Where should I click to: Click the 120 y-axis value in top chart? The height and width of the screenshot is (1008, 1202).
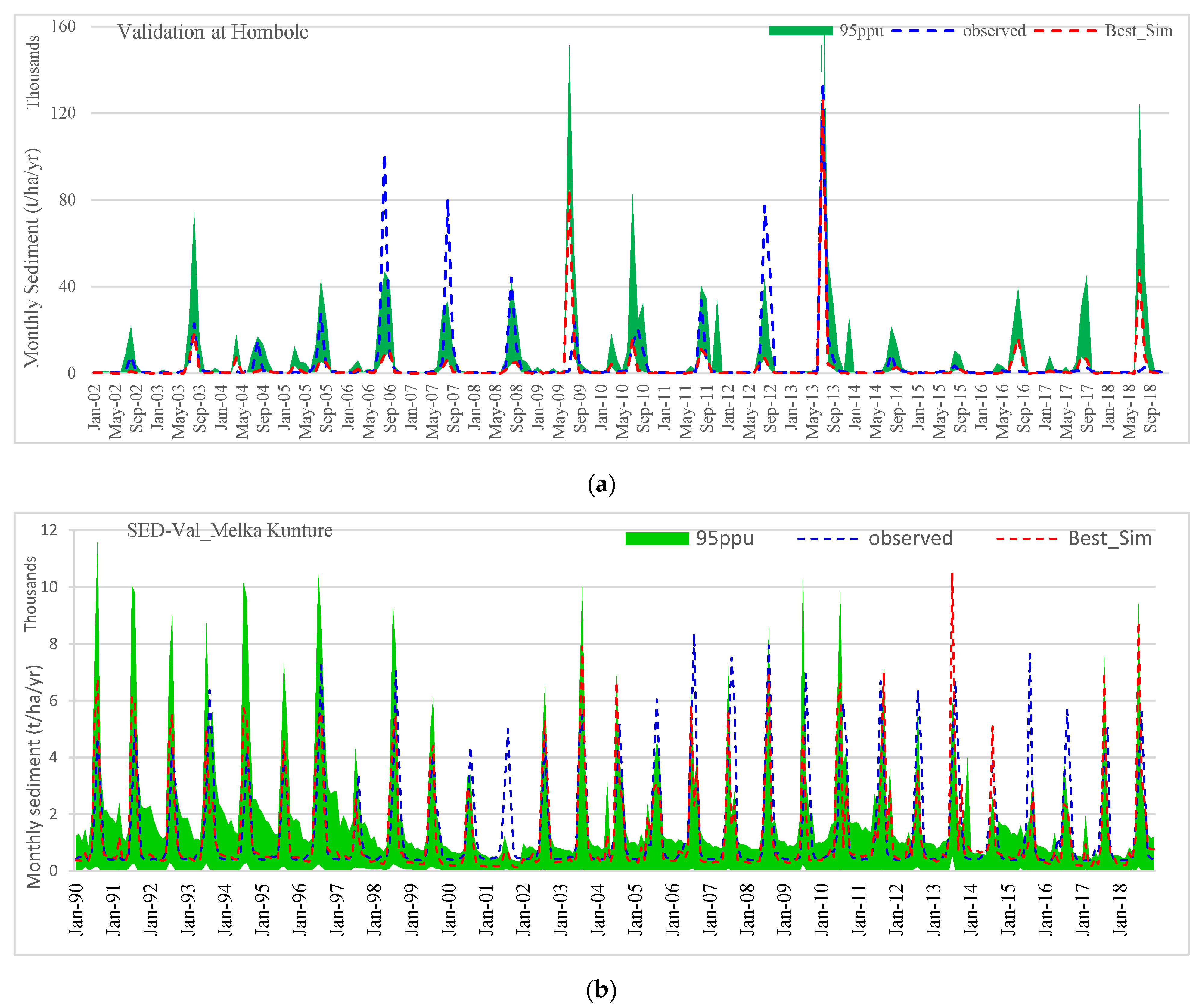coord(63,113)
